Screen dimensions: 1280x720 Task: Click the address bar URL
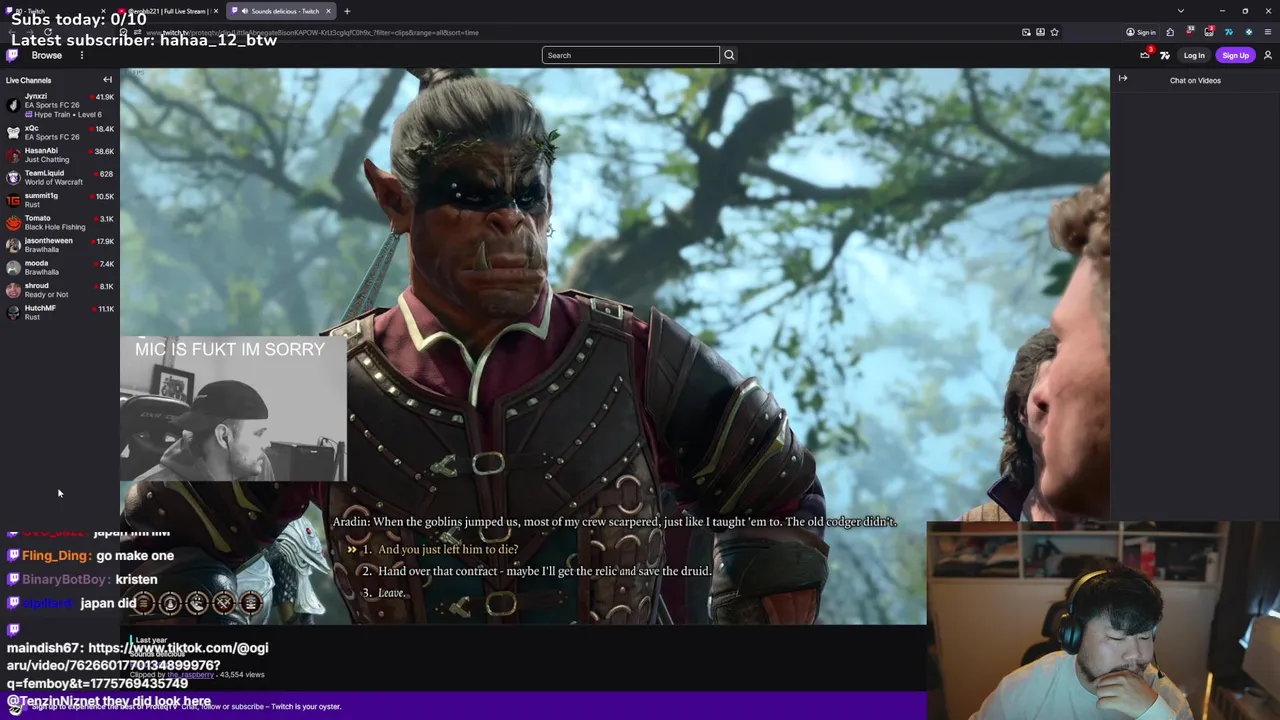pyautogui.click(x=314, y=32)
